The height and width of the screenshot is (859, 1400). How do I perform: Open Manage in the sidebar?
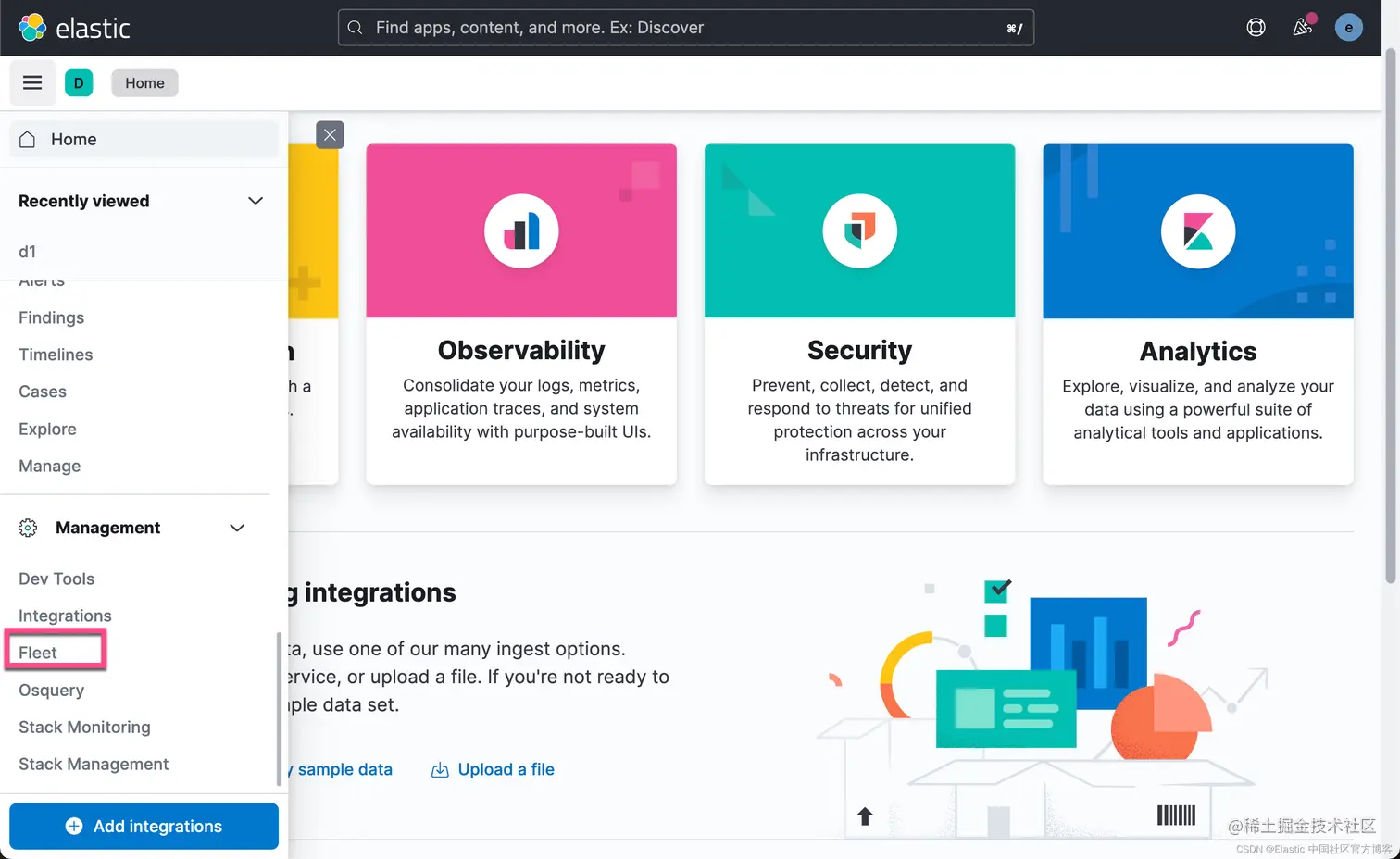[x=49, y=466]
